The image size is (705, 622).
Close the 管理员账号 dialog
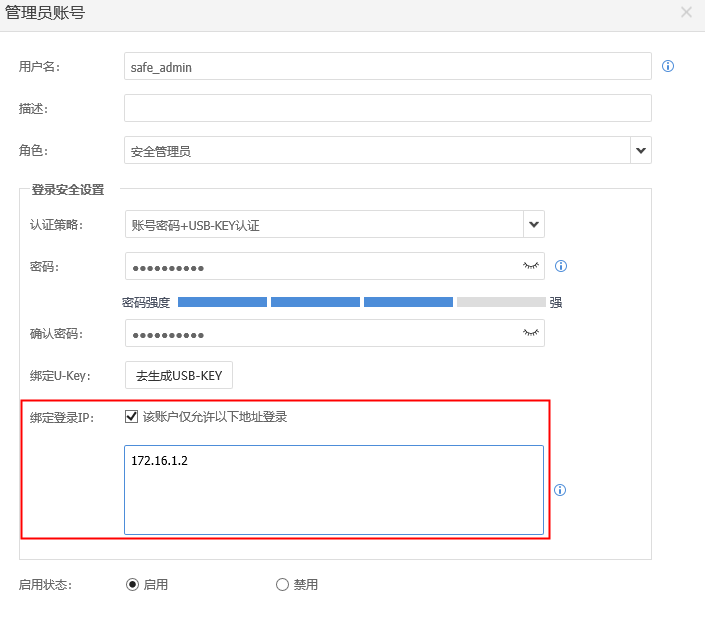(686, 12)
